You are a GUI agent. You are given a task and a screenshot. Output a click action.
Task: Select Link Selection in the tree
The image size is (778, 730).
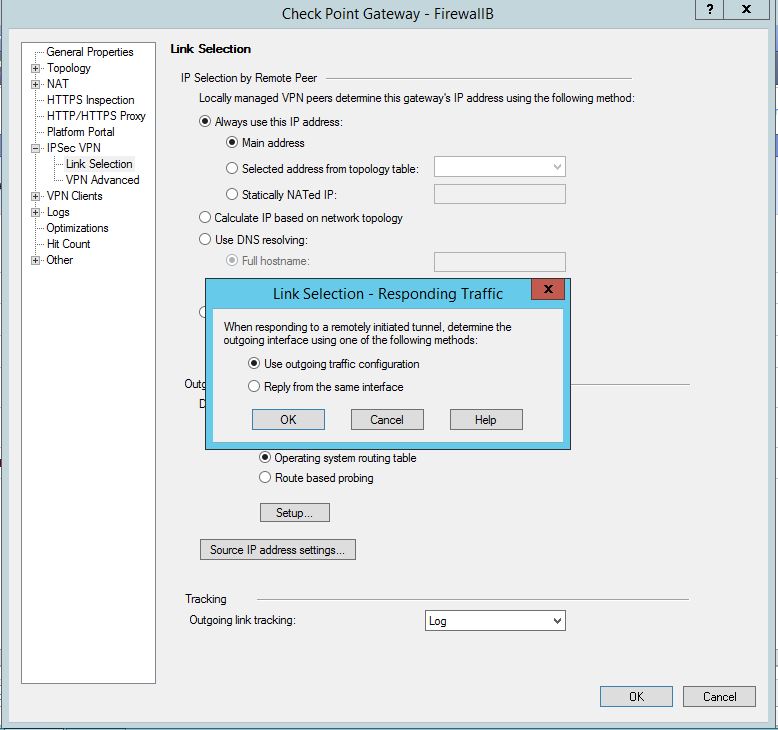coord(99,164)
